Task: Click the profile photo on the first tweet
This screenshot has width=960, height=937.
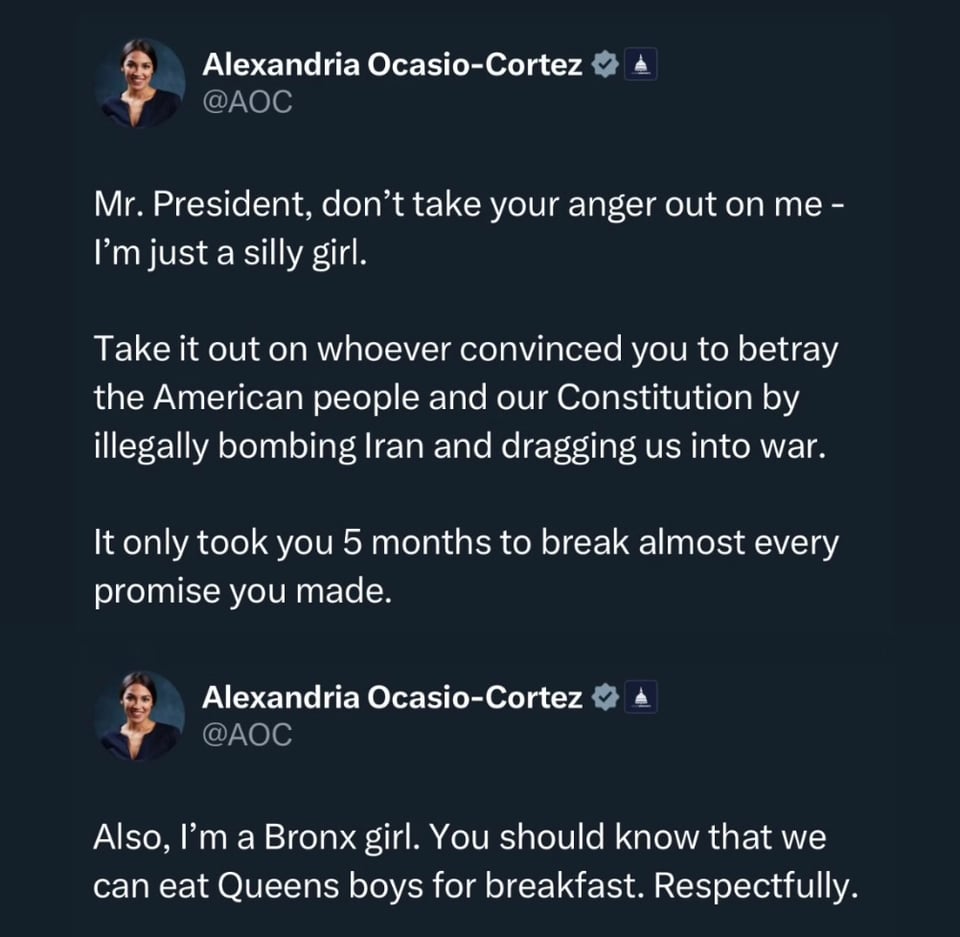Action: tap(140, 83)
